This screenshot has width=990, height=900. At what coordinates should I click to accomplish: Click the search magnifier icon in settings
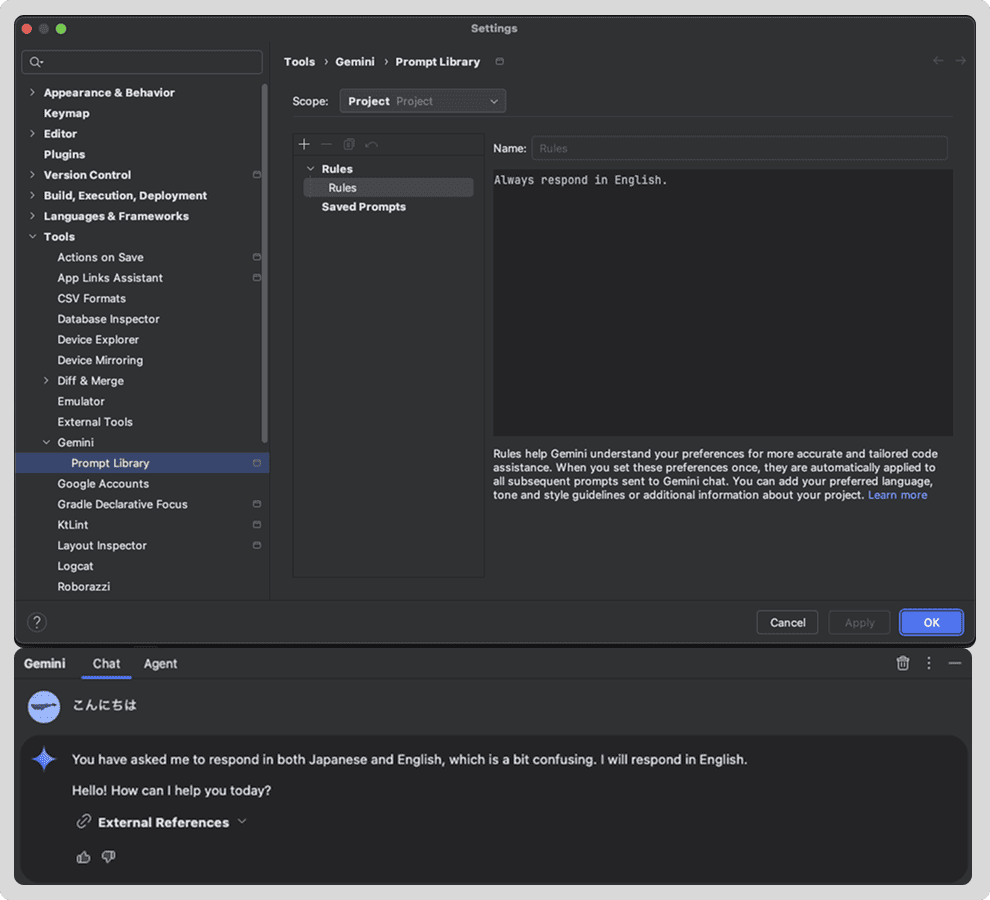click(35, 62)
